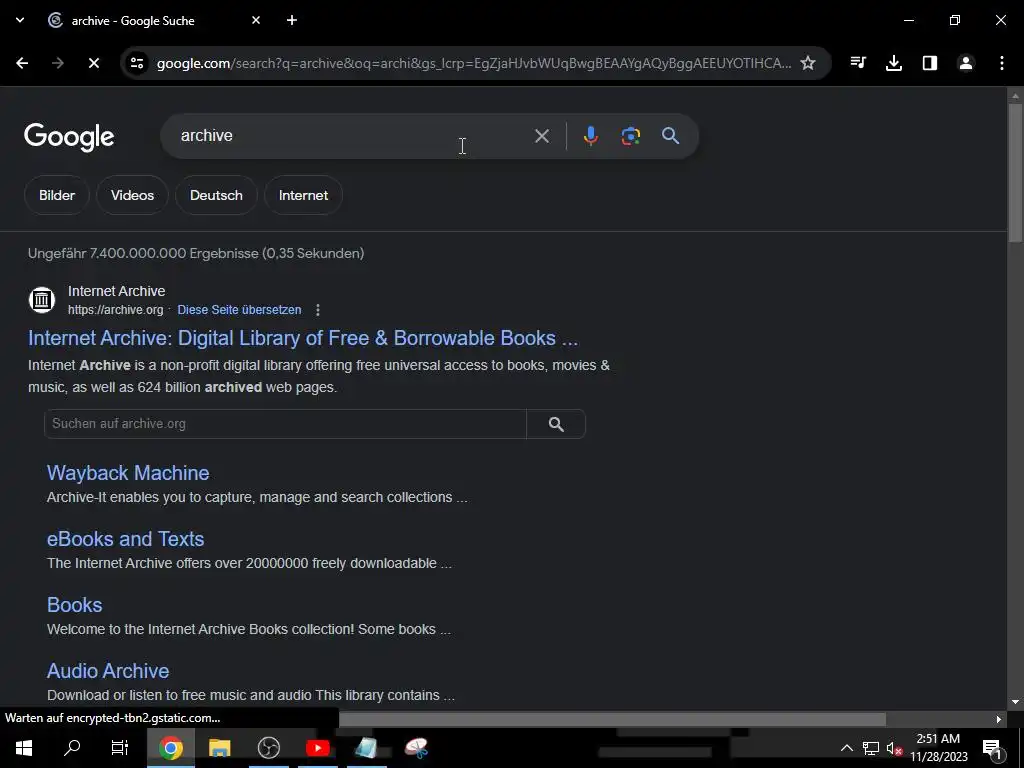This screenshot has width=1024, height=768.
Task: Open new tab with plus button
Action: click(x=292, y=20)
